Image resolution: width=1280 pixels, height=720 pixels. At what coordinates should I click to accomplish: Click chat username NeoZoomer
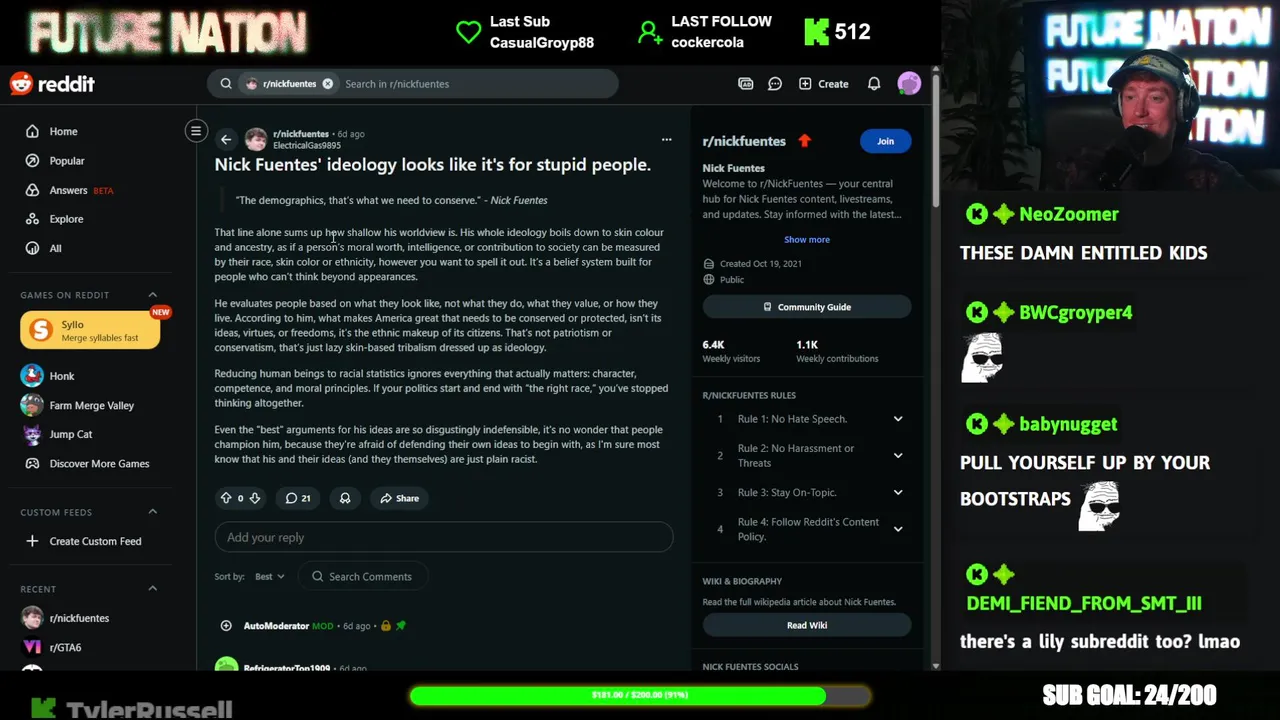coord(1068,214)
